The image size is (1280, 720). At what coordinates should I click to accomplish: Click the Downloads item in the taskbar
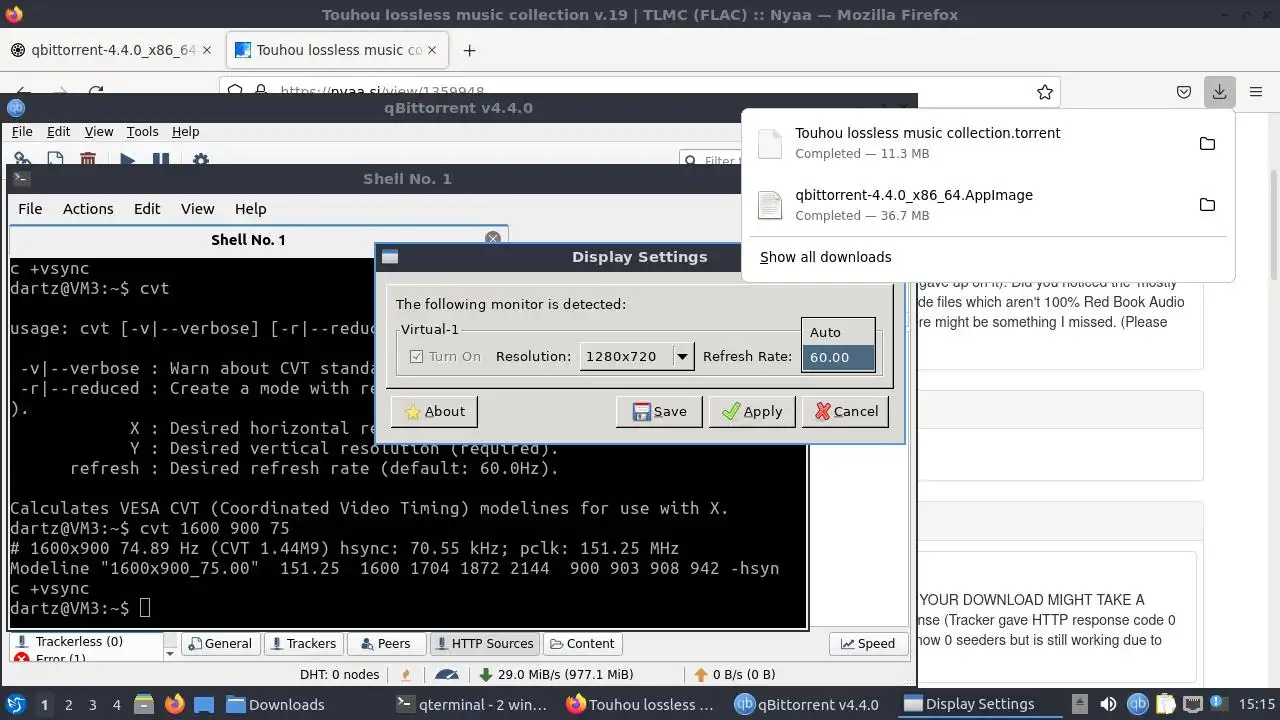[x=275, y=704]
